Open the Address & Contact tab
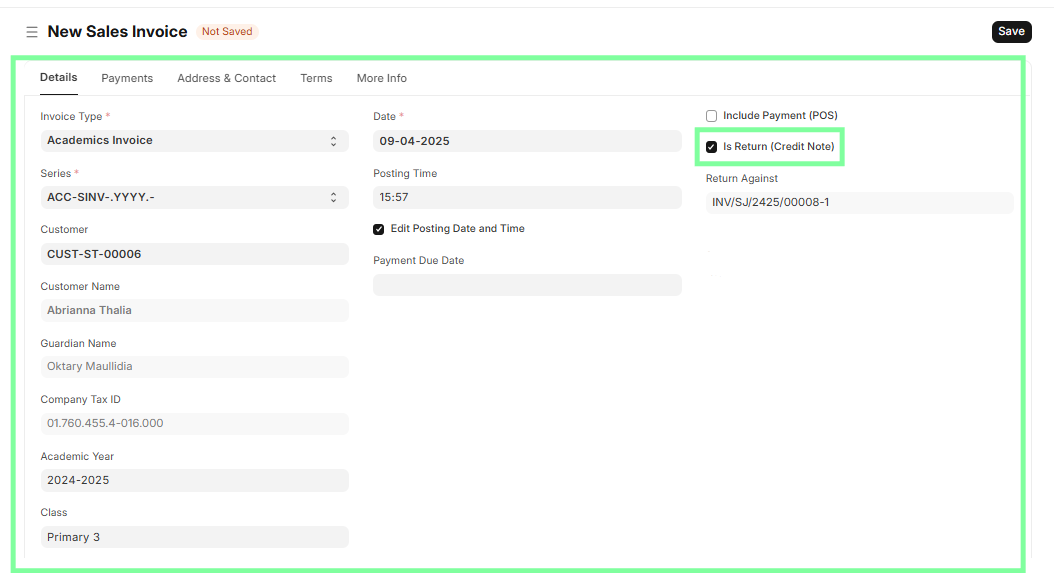1054x573 pixels. coord(226,78)
